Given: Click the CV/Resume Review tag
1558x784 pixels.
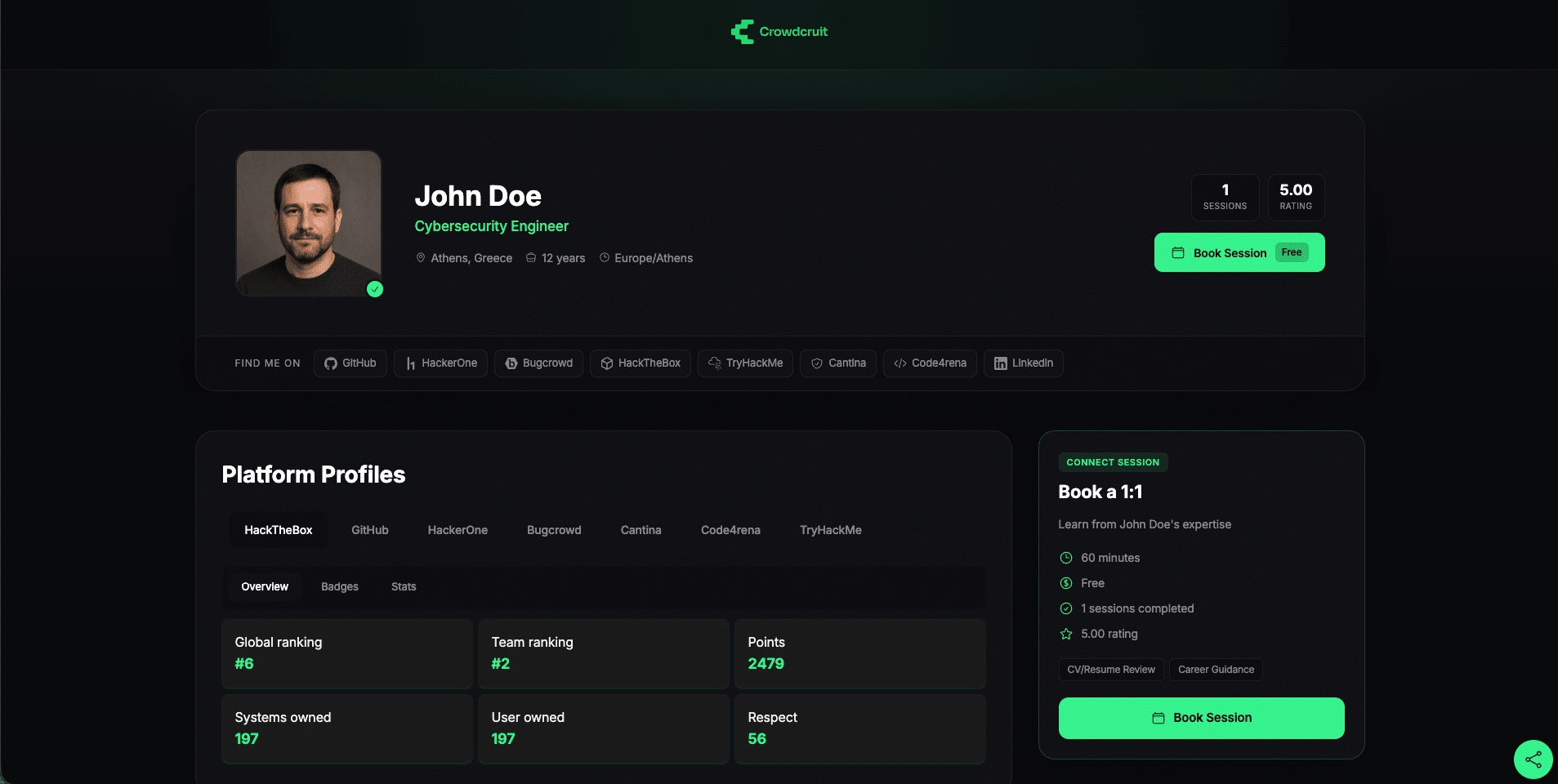Looking at the screenshot, I should [1111, 670].
